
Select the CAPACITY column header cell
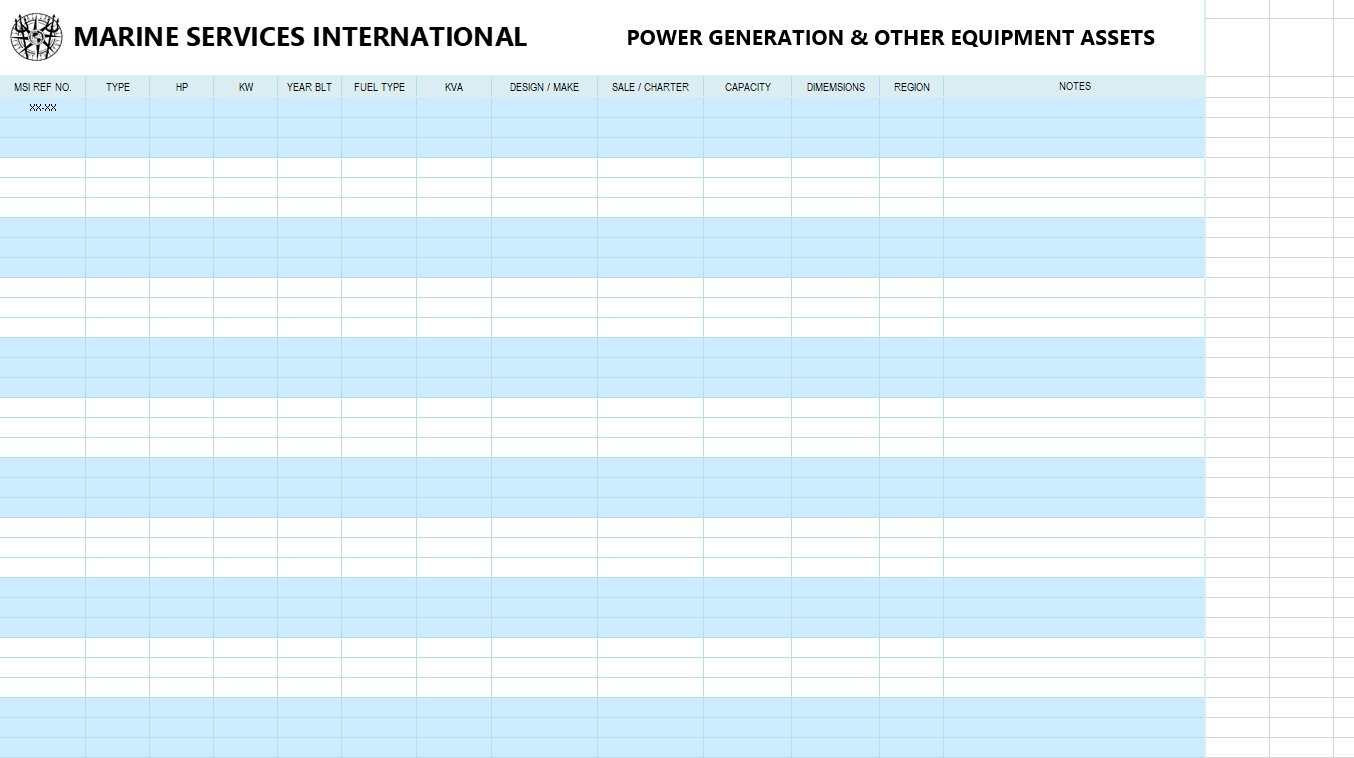(x=748, y=87)
